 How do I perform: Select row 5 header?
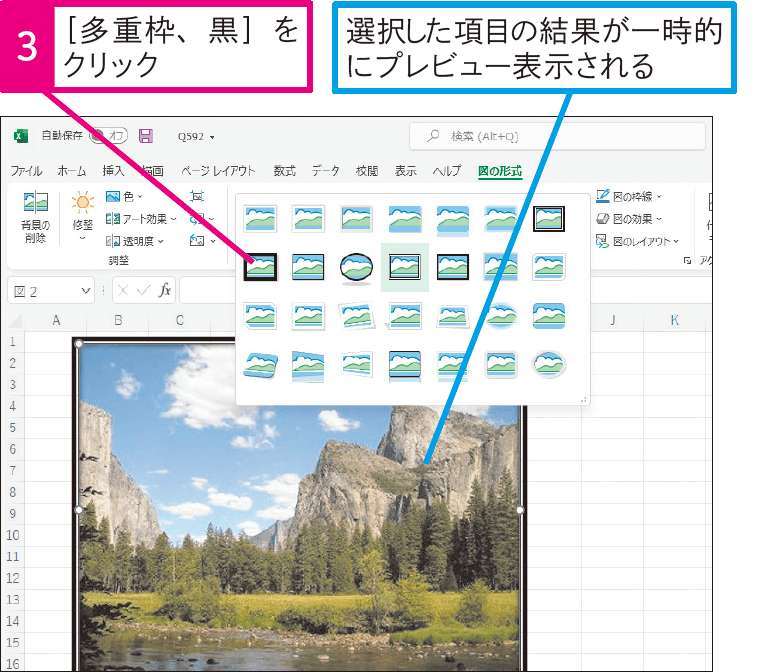(x=12, y=428)
